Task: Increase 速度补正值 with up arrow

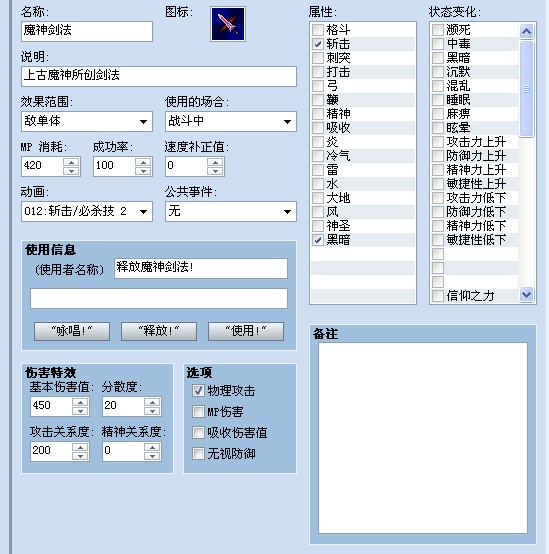Action: [215, 163]
